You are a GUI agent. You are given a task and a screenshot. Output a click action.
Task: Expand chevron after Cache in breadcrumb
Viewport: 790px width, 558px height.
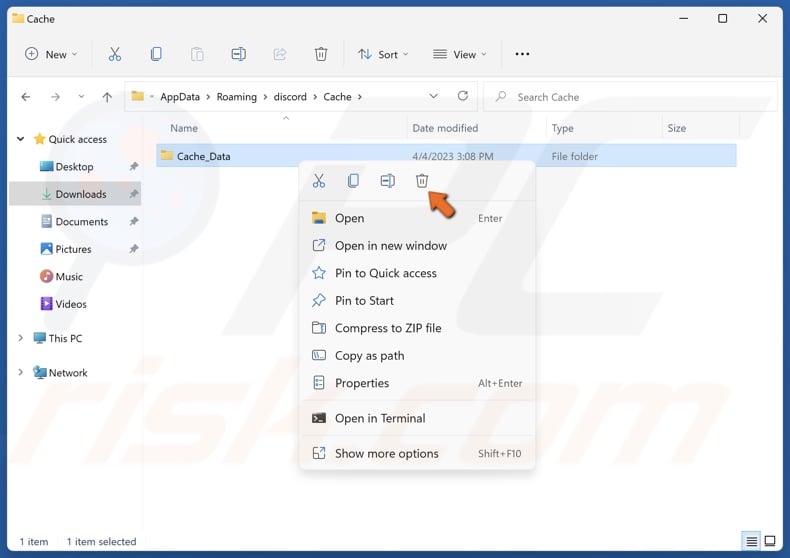pos(360,97)
